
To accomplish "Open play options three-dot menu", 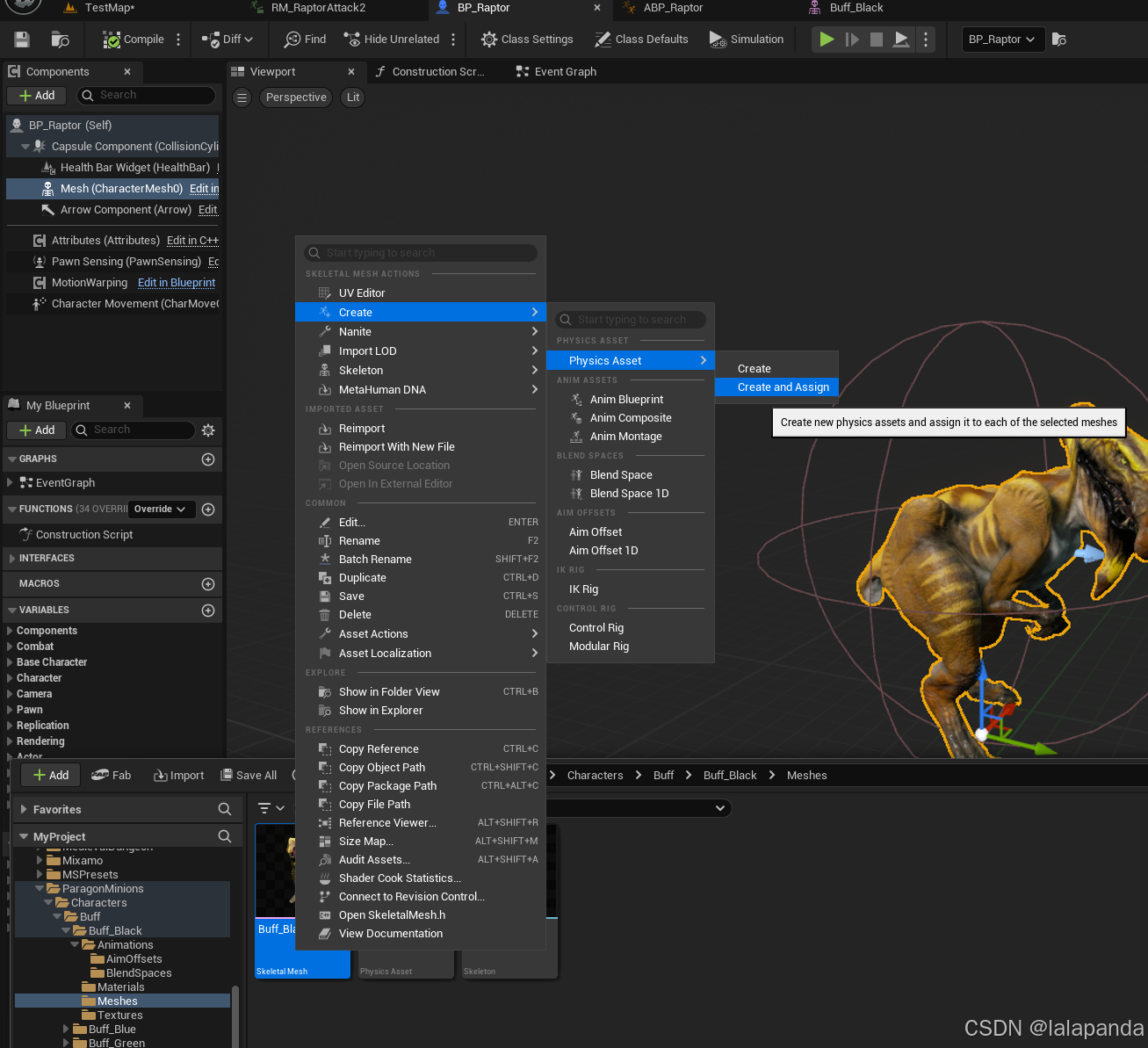I will (x=925, y=40).
